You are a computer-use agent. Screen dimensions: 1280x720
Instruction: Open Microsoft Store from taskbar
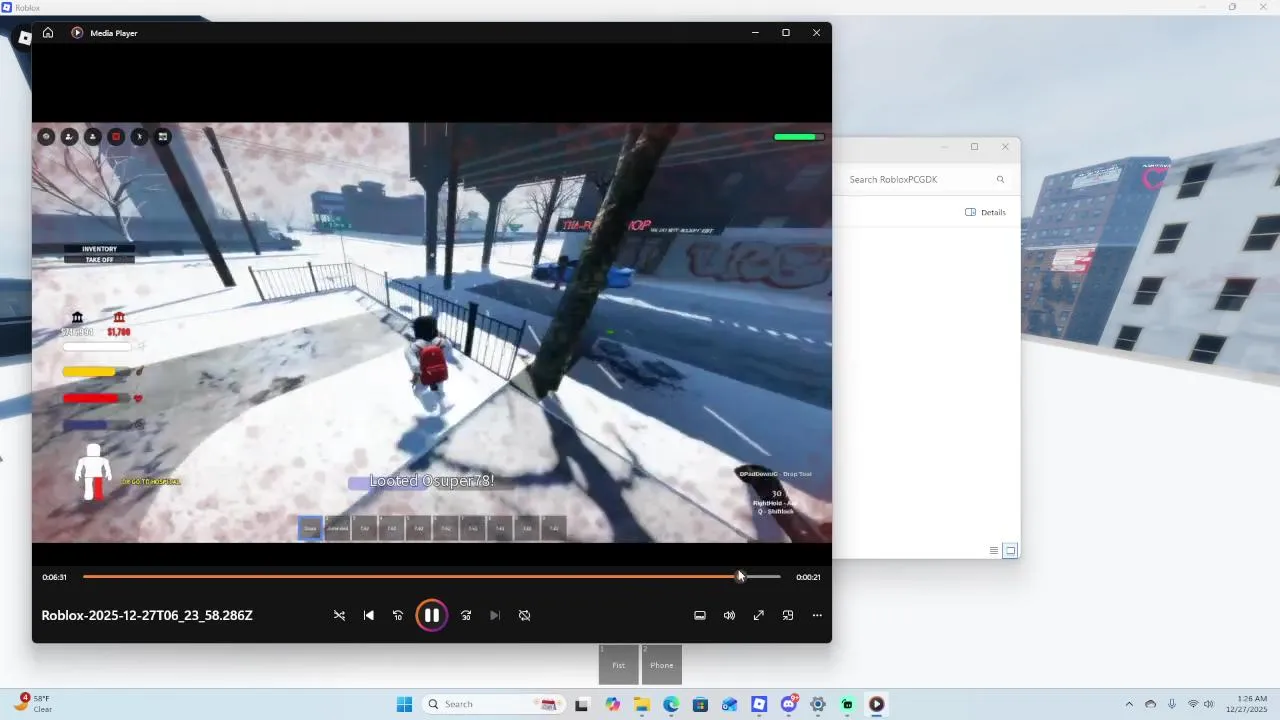pos(700,704)
